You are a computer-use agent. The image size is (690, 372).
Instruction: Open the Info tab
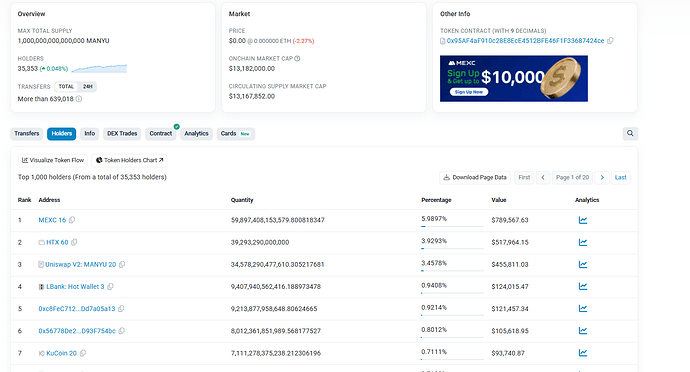point(90,133)
